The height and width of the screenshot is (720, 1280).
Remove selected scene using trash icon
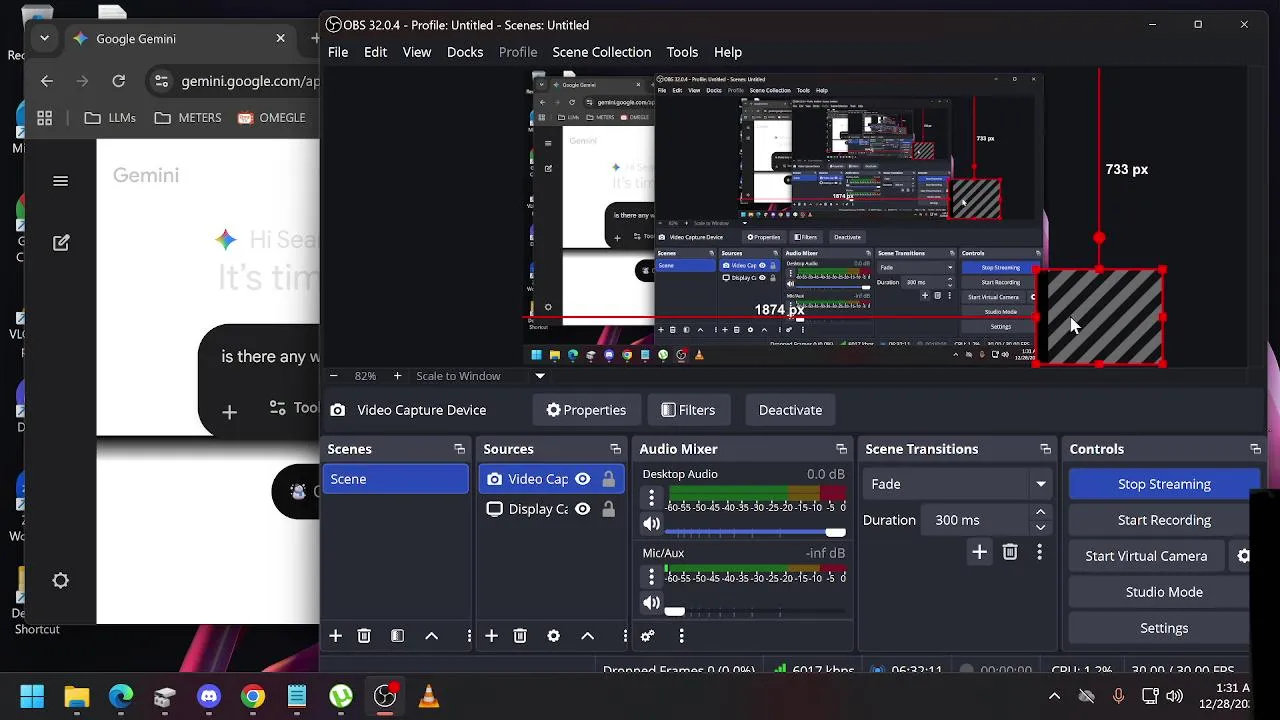[x=364, y=636]
